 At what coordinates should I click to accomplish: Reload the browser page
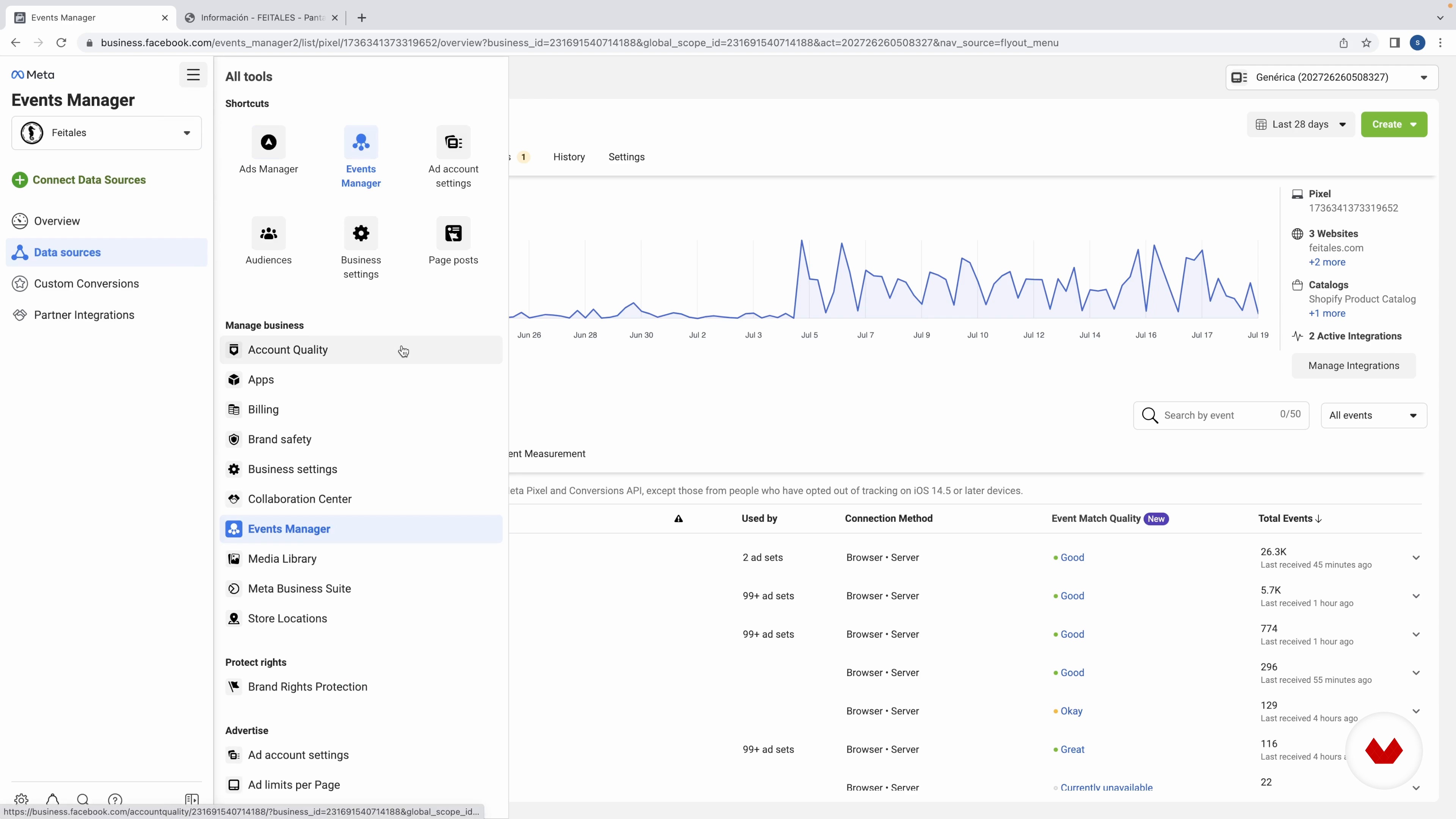click(x=61, y=42)
